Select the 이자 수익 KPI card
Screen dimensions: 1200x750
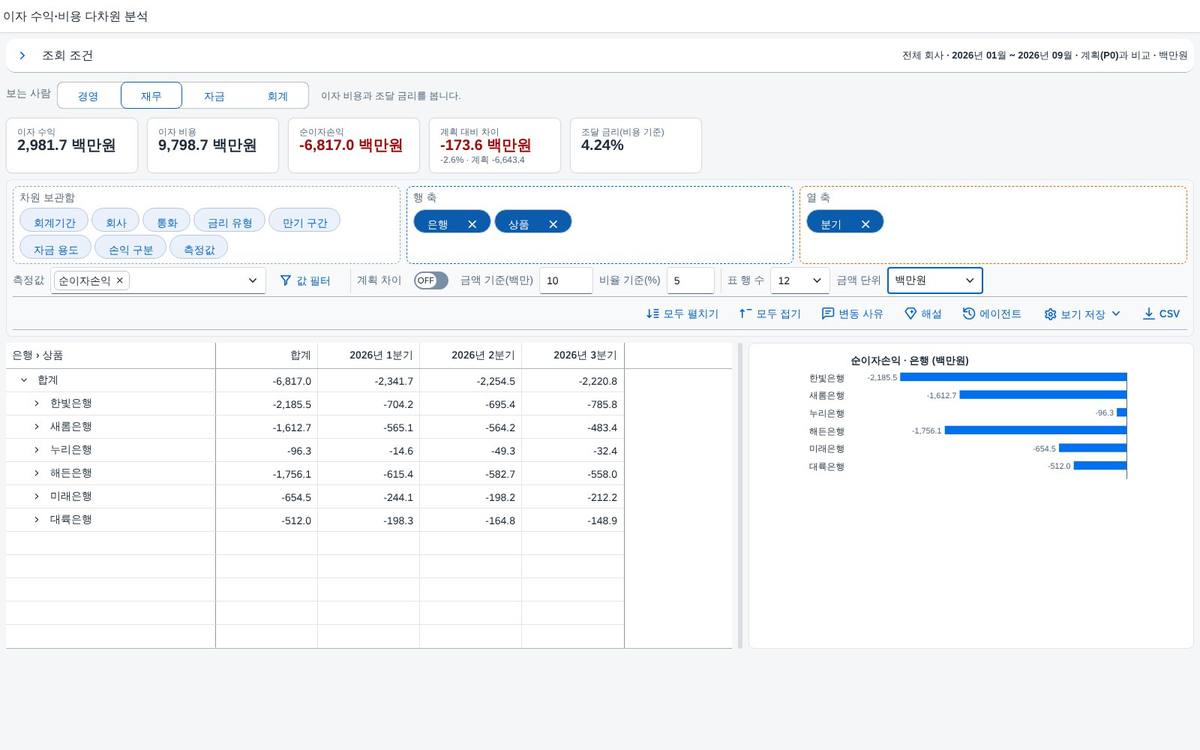[73, 145]
